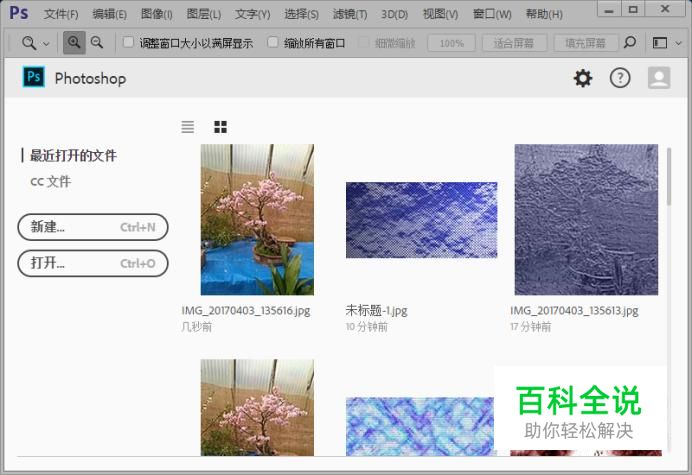Click the Ps logo in title bar
This screenshot has height=475, width=692.
tap(19, 13)
